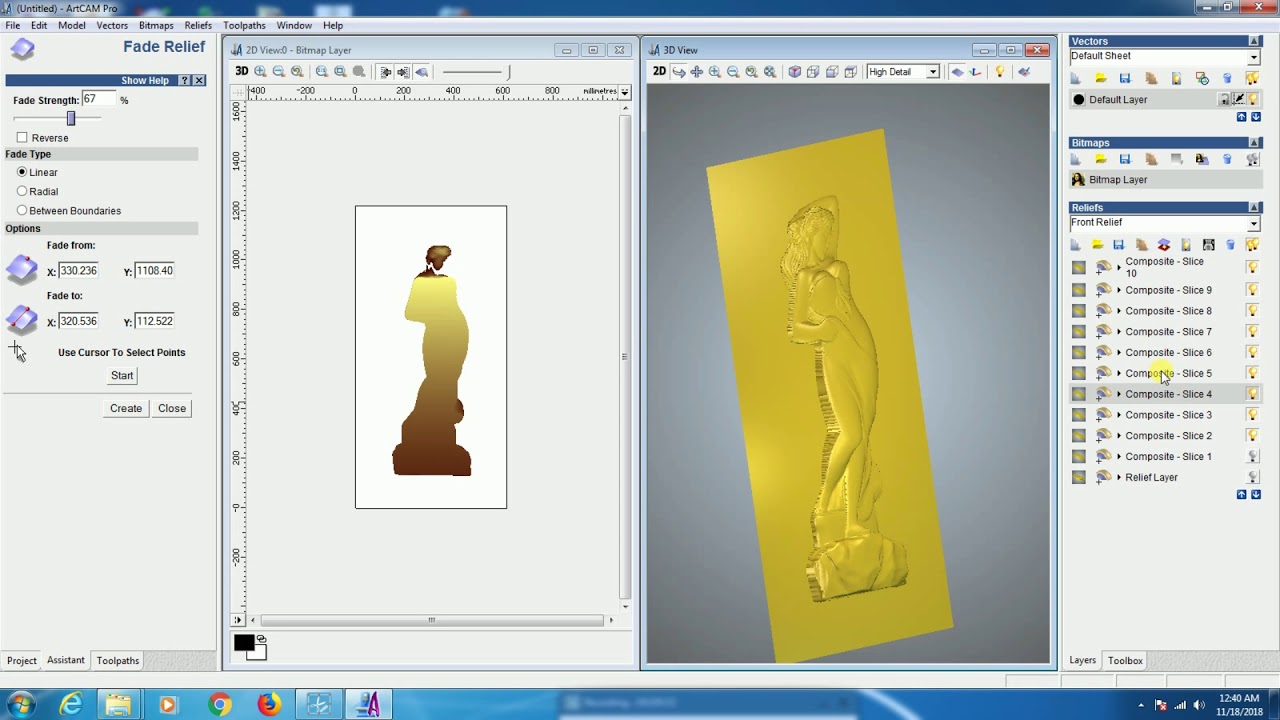Select the pan tool in 3D View

(697, 71)
